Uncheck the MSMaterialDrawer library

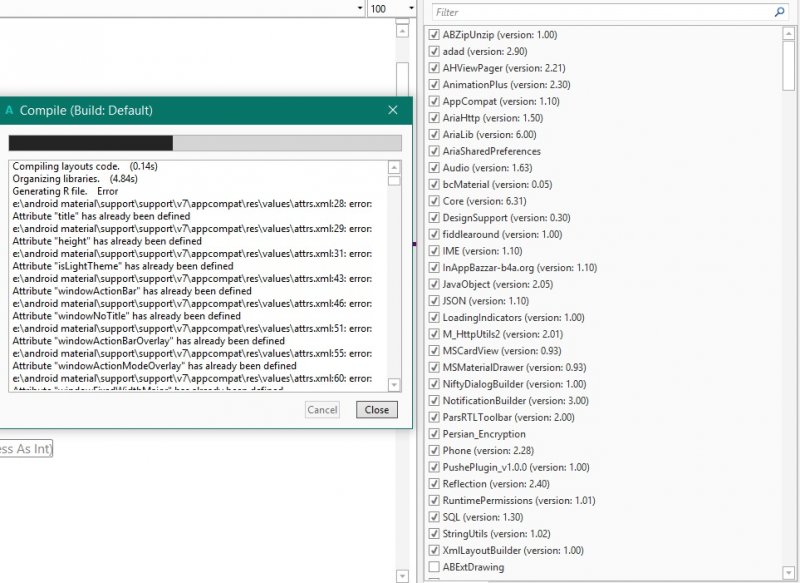click(x=433, y=367)
